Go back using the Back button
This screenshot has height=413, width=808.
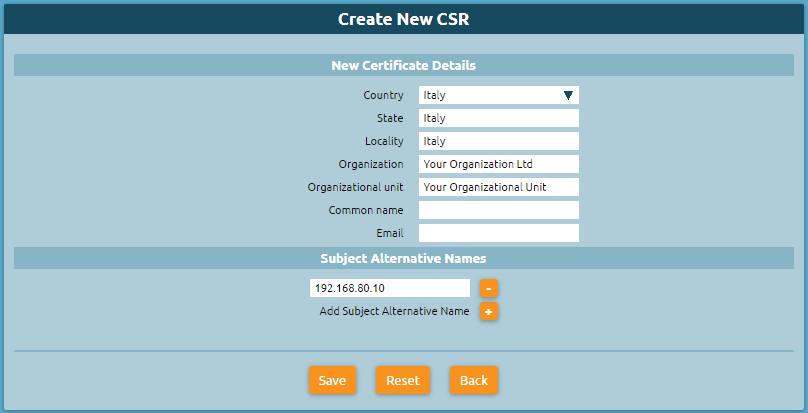click(474, 381)
